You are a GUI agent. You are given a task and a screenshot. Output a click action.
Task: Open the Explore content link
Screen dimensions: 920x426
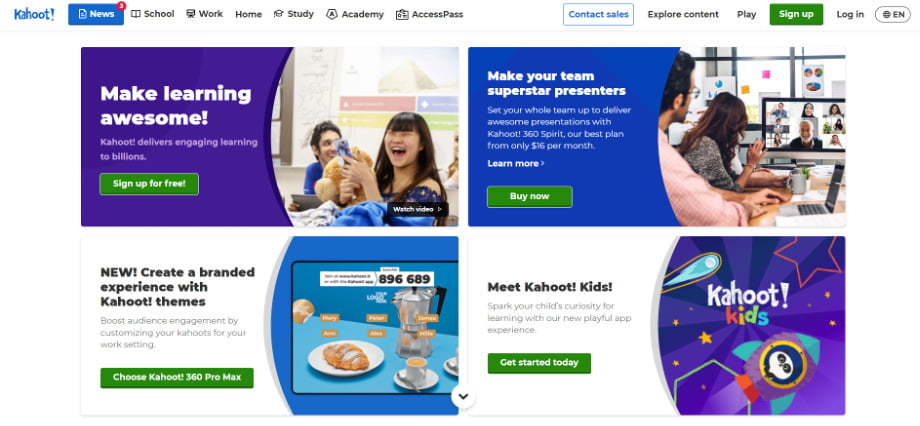[683, 14]
